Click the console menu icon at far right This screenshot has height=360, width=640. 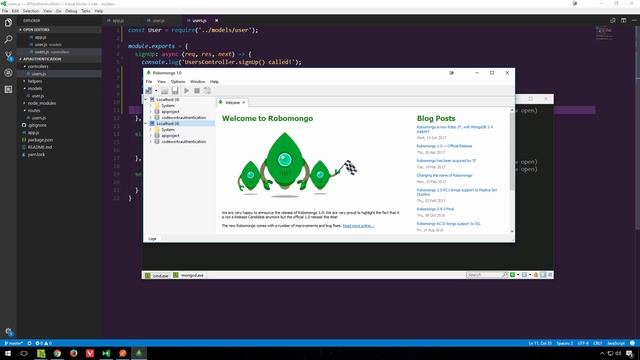pyautogui.click(x=550, y=275)
